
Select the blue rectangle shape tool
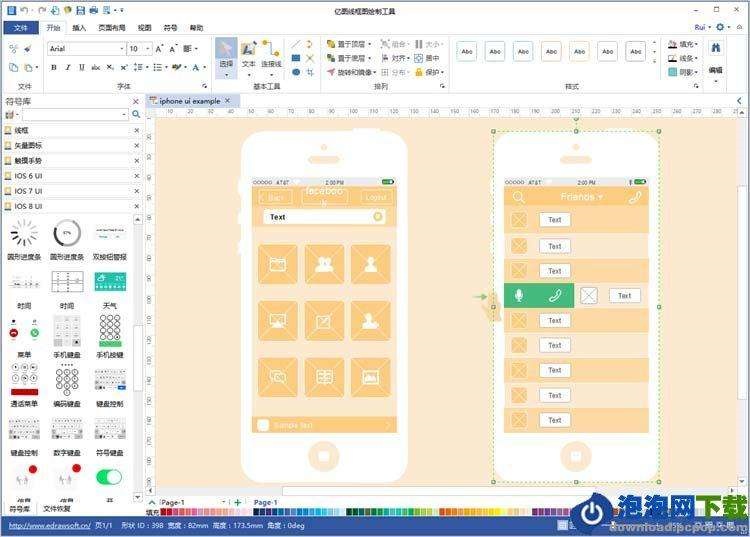tap(296, 58)
